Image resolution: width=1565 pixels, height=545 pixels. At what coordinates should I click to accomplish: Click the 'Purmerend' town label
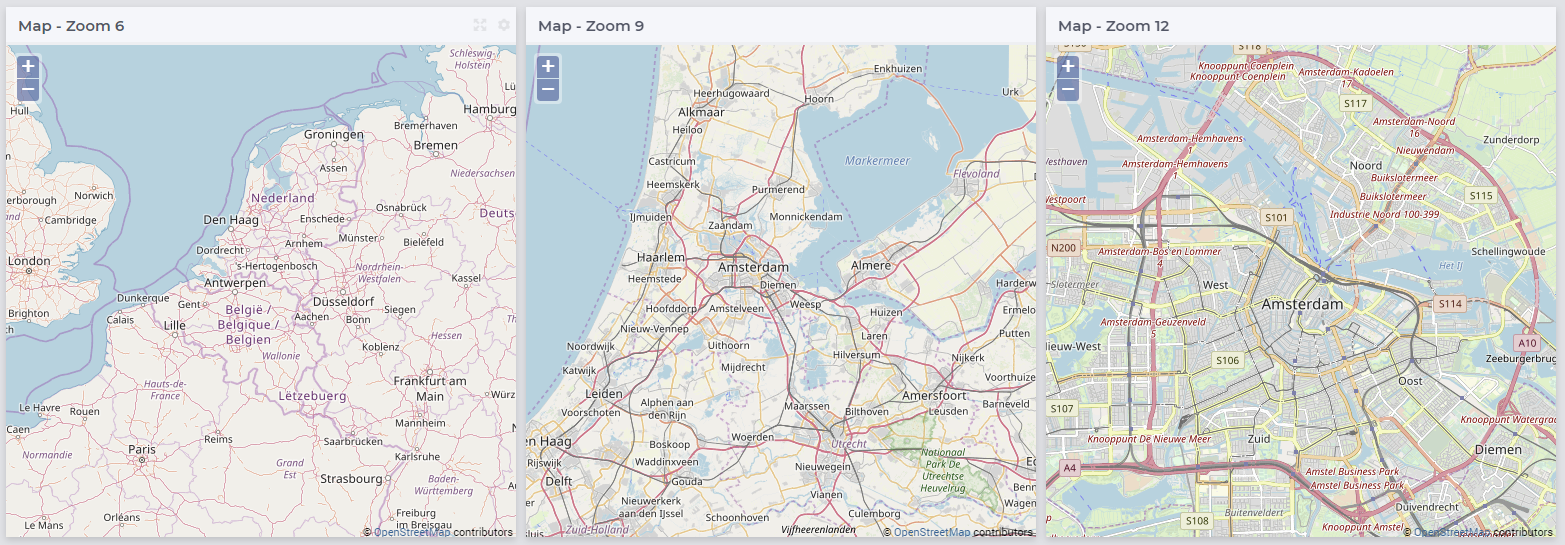[x=778, y=189]
